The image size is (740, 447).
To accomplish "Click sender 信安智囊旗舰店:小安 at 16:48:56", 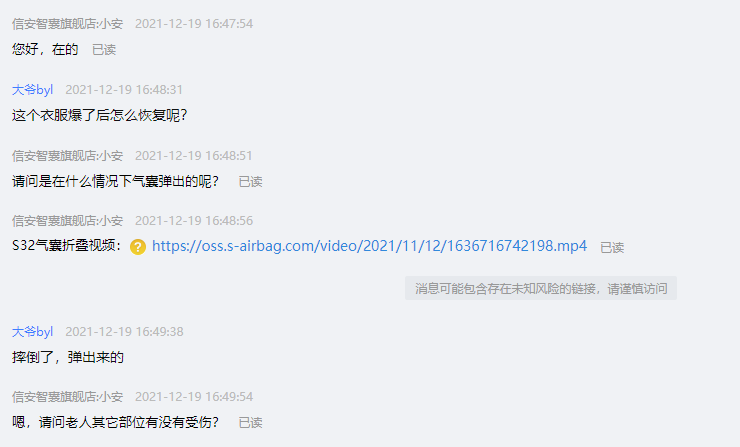I will pyautogui.click(x=67, y=220).
